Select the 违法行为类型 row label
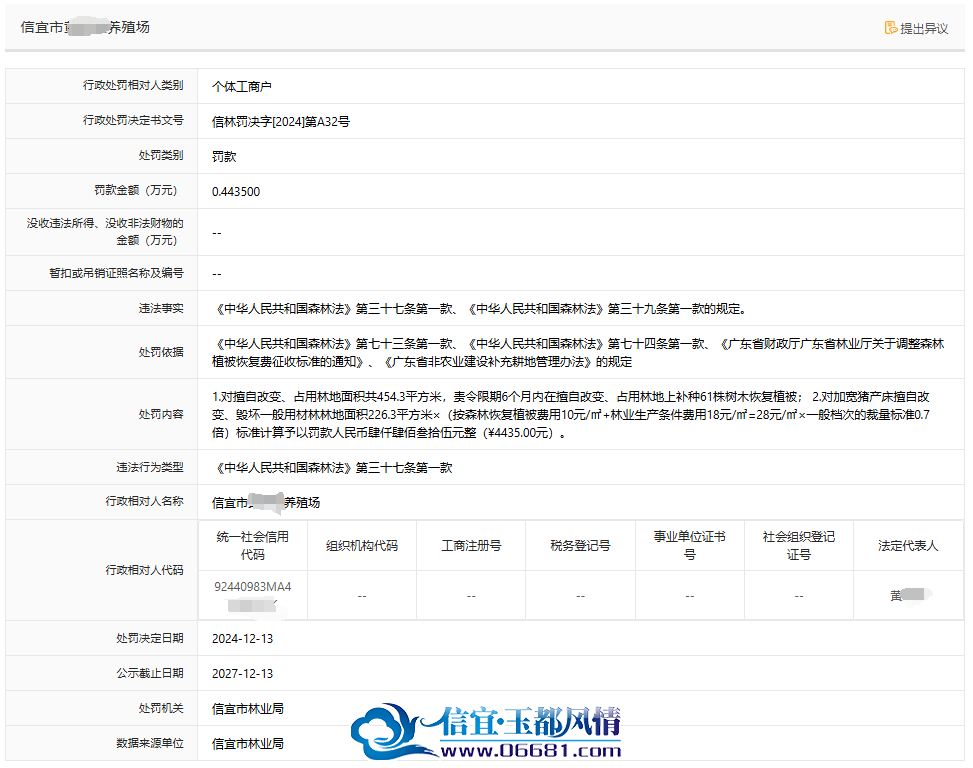This screenshot has height=768, width=973. (x=150, y=467)
